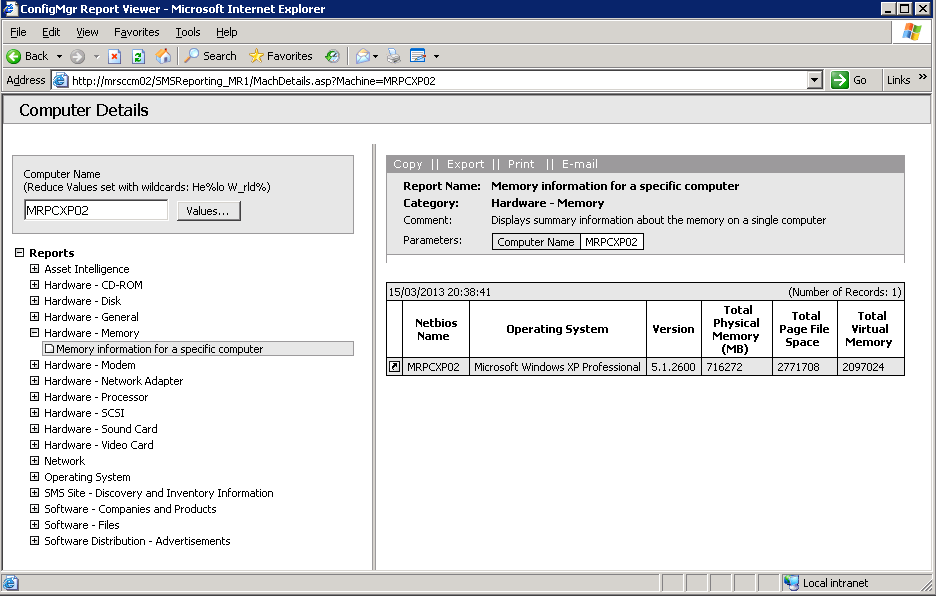This screenshot has height=597, width=936.
Task: Go to the Home page icon
Action: tap(163, 56)
